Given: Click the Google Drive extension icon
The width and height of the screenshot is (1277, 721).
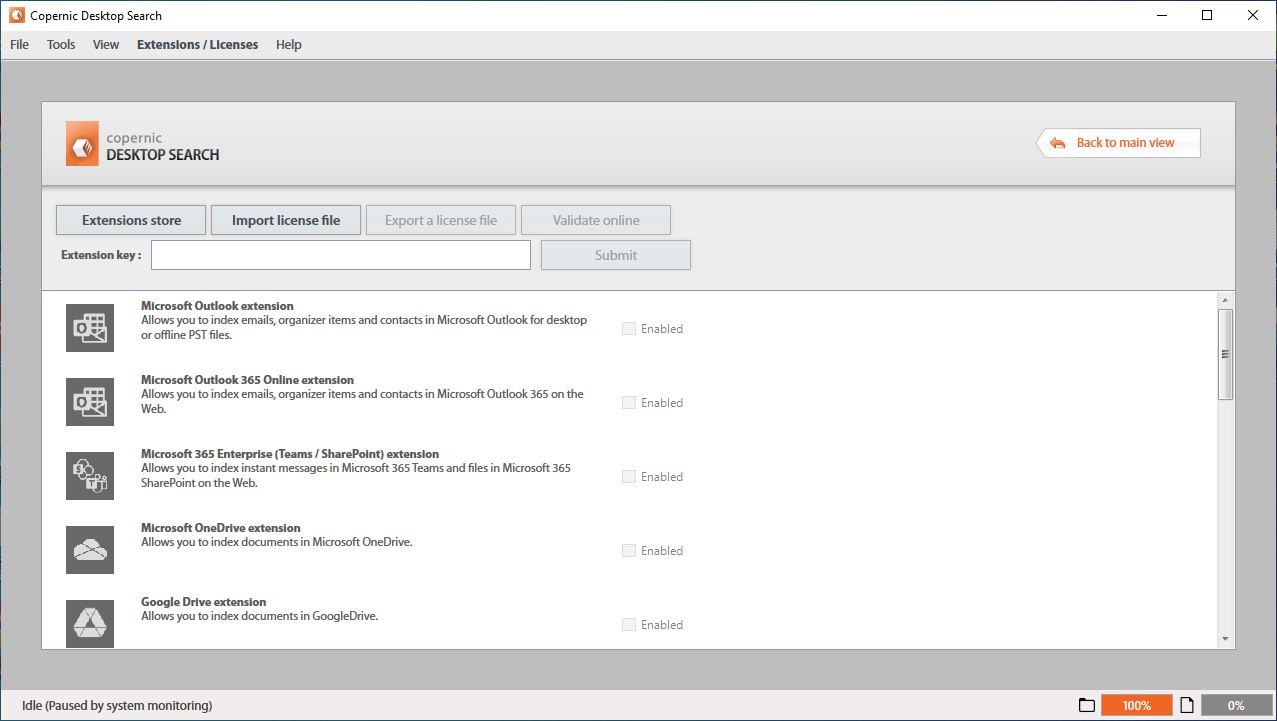Looking at the screenshot, I should point(90,624).
